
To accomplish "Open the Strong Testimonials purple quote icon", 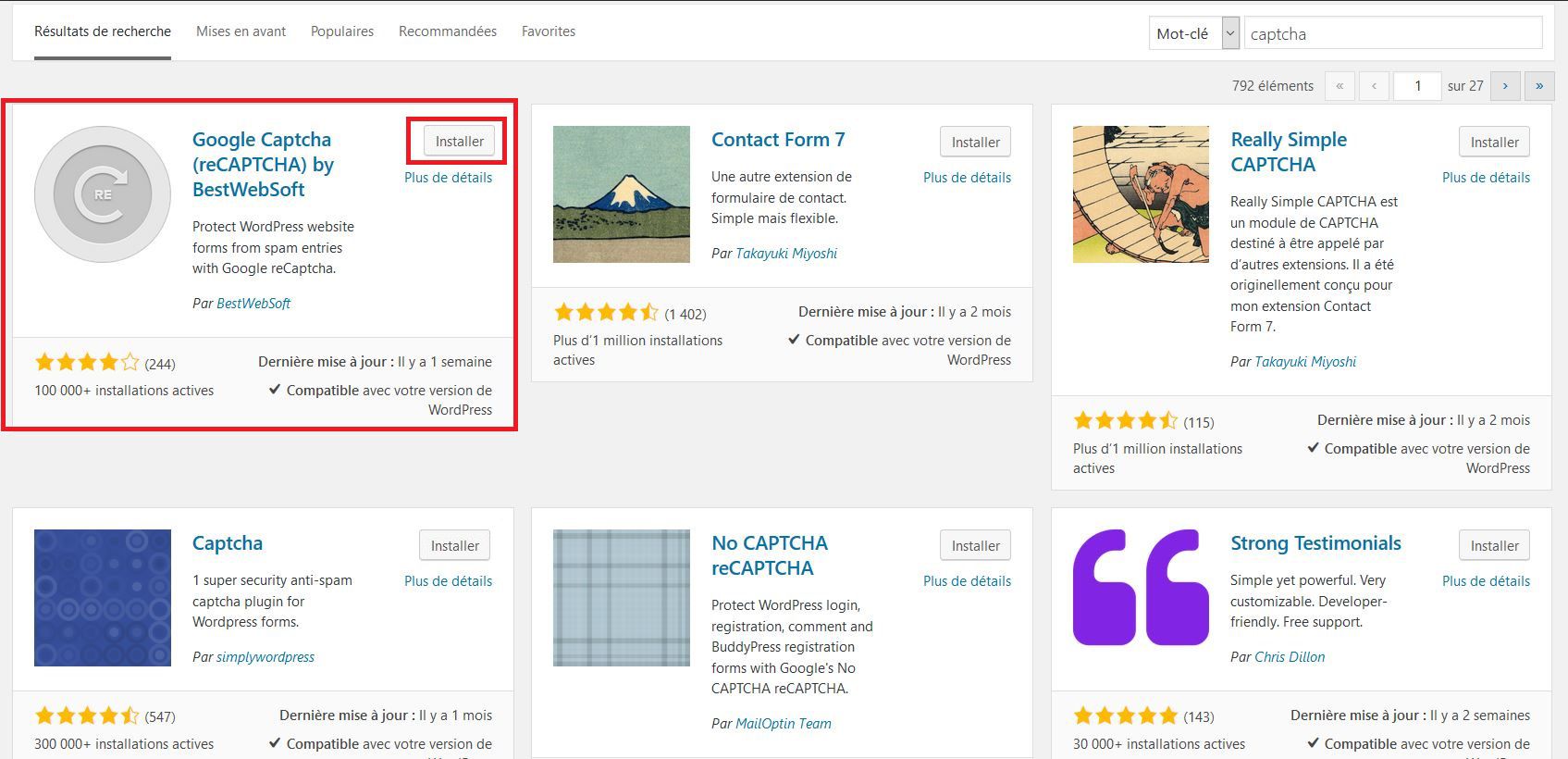I will coord(1141,588).
